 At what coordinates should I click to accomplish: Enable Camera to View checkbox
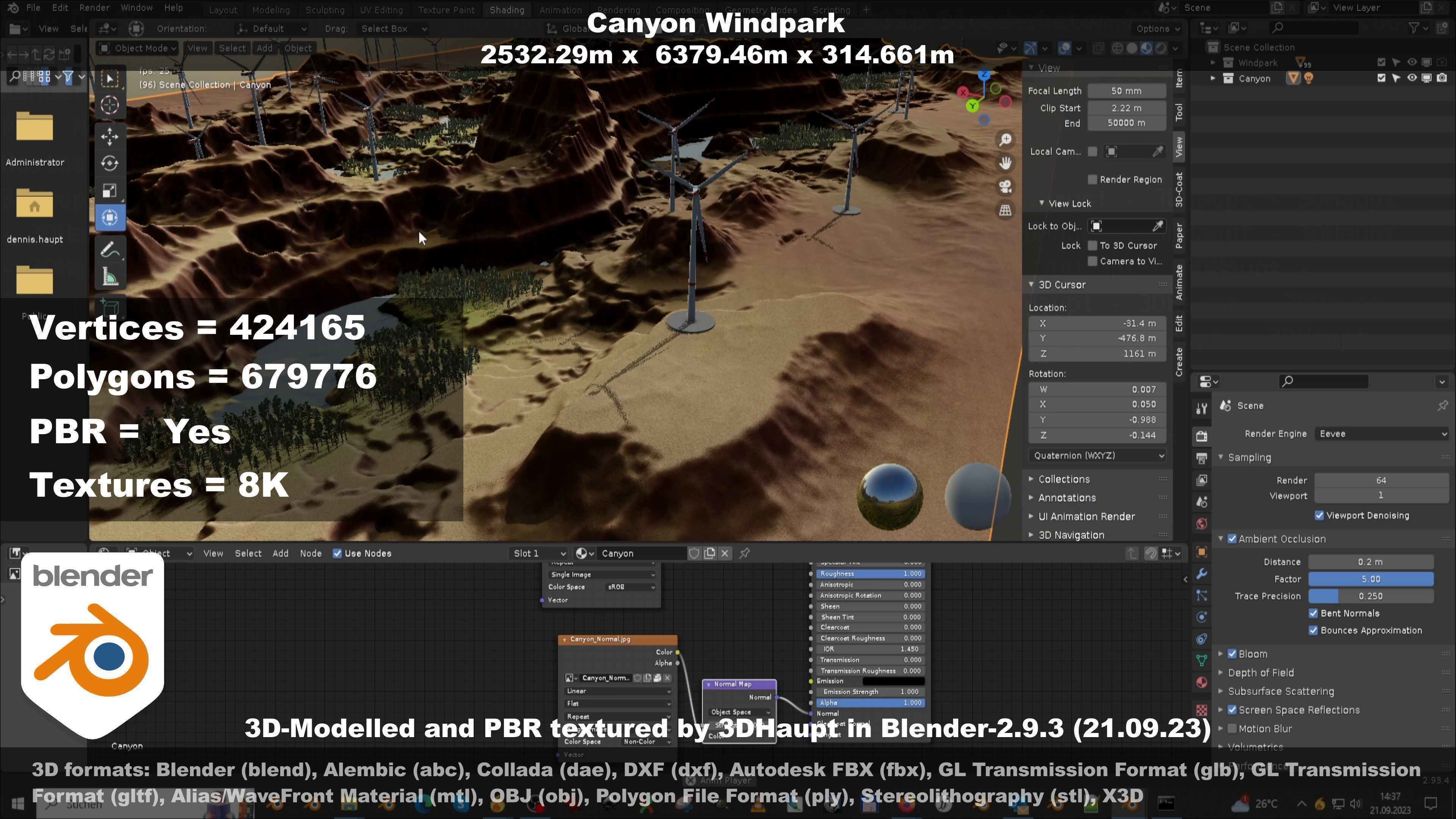(x=1092, y=261)
